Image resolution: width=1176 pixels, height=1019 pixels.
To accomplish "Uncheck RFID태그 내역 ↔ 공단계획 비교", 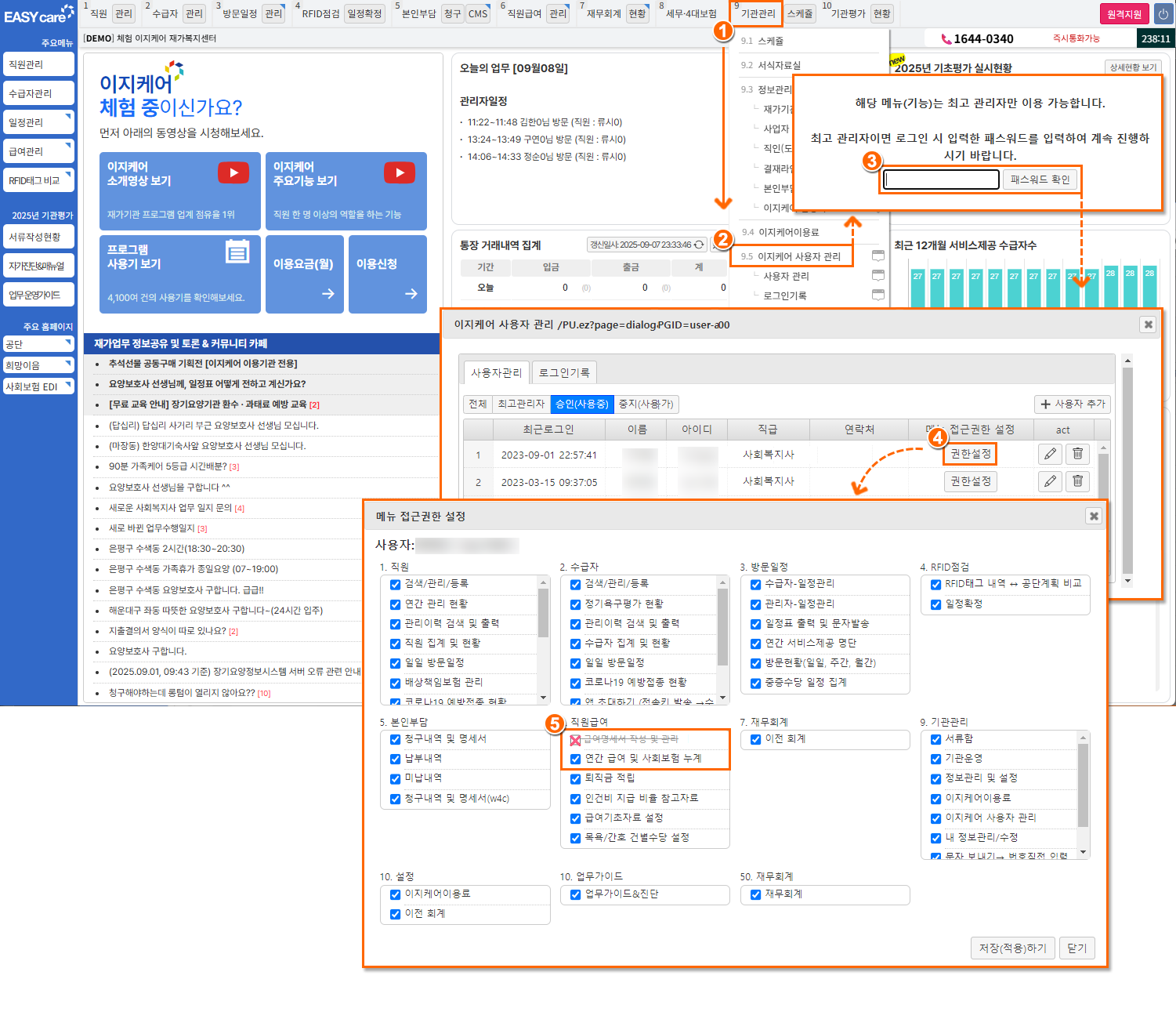I will (936, 584).
